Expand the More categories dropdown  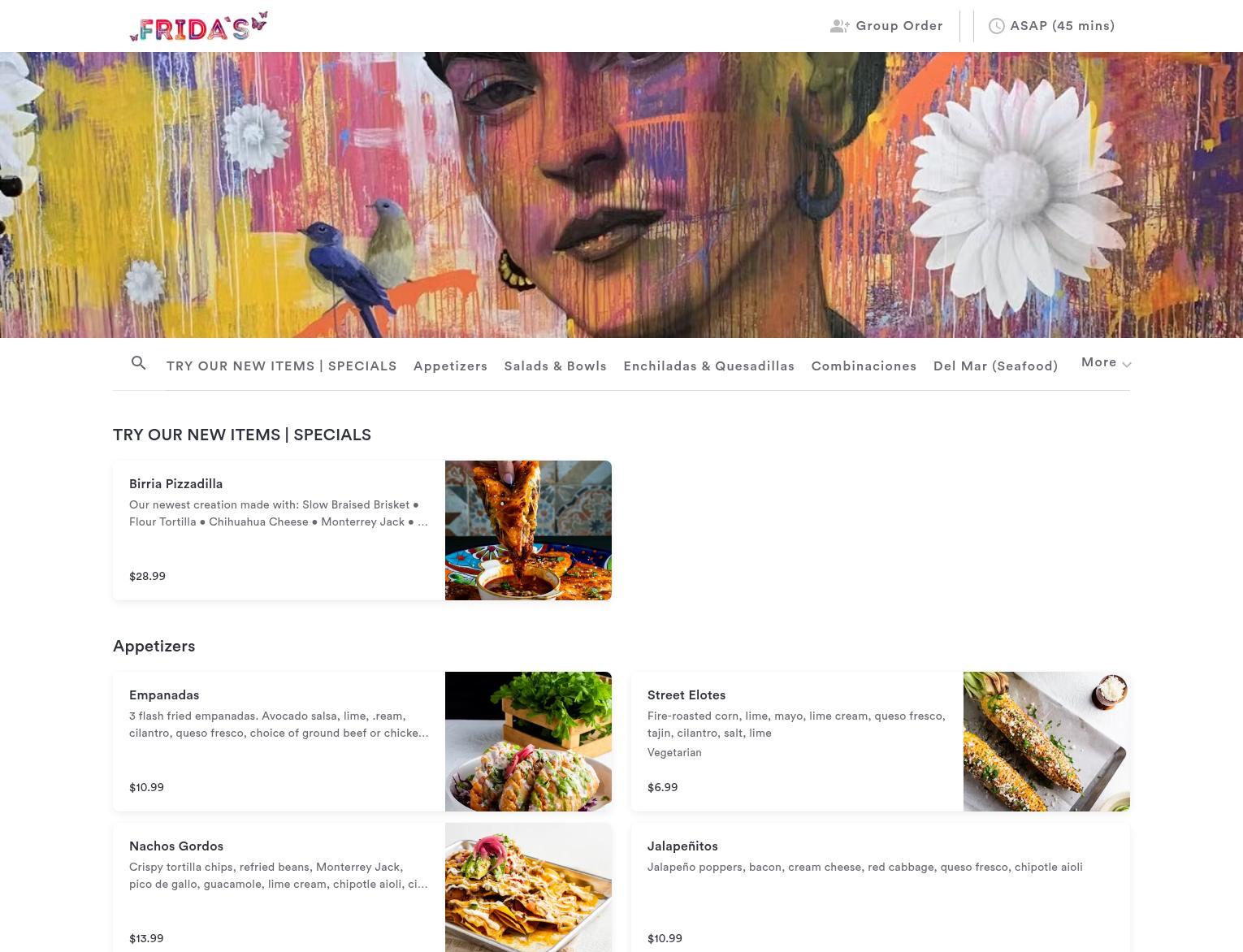pos(1106,363)
